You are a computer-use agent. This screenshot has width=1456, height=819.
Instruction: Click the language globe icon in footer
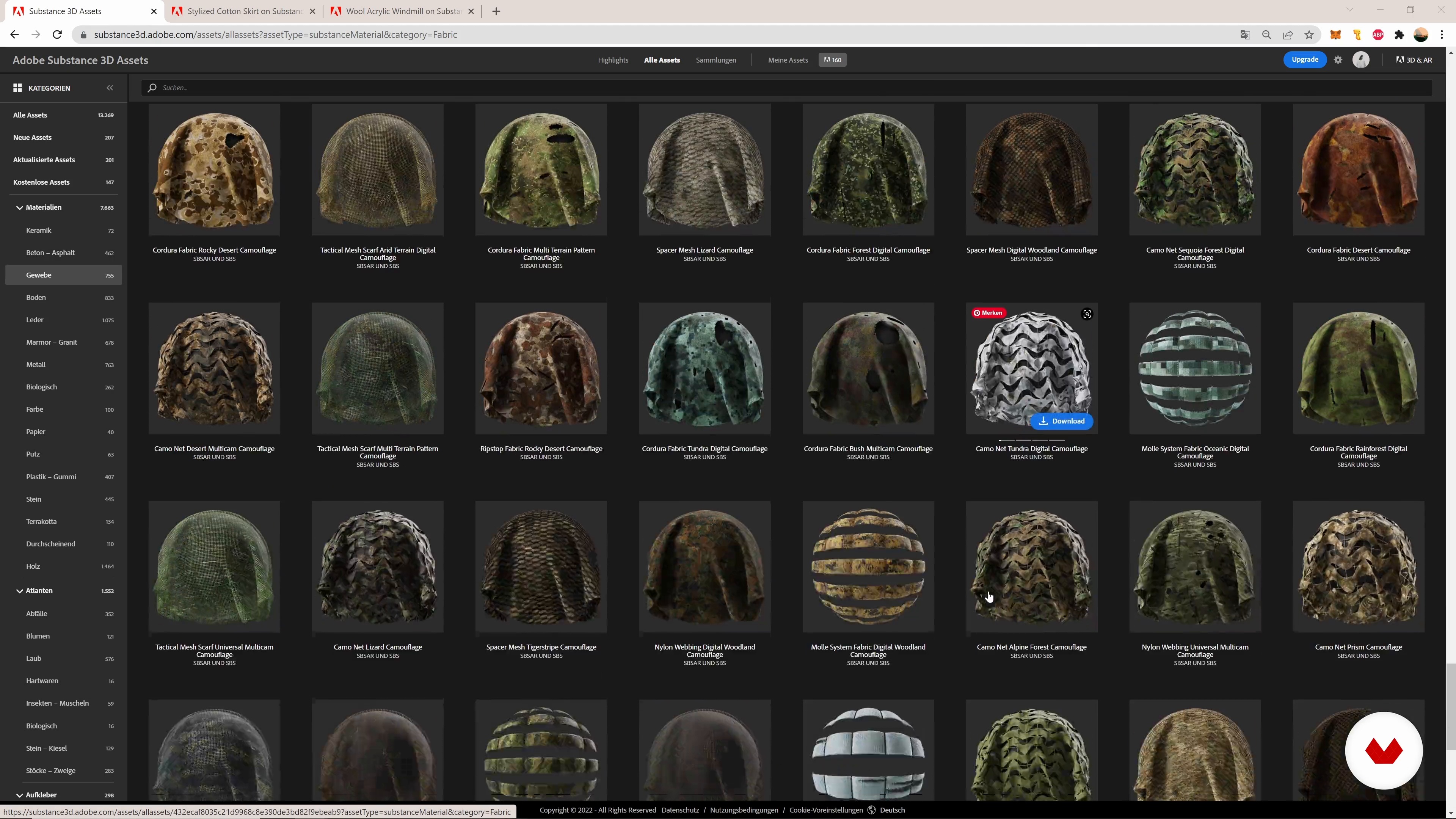click(872, 810)
